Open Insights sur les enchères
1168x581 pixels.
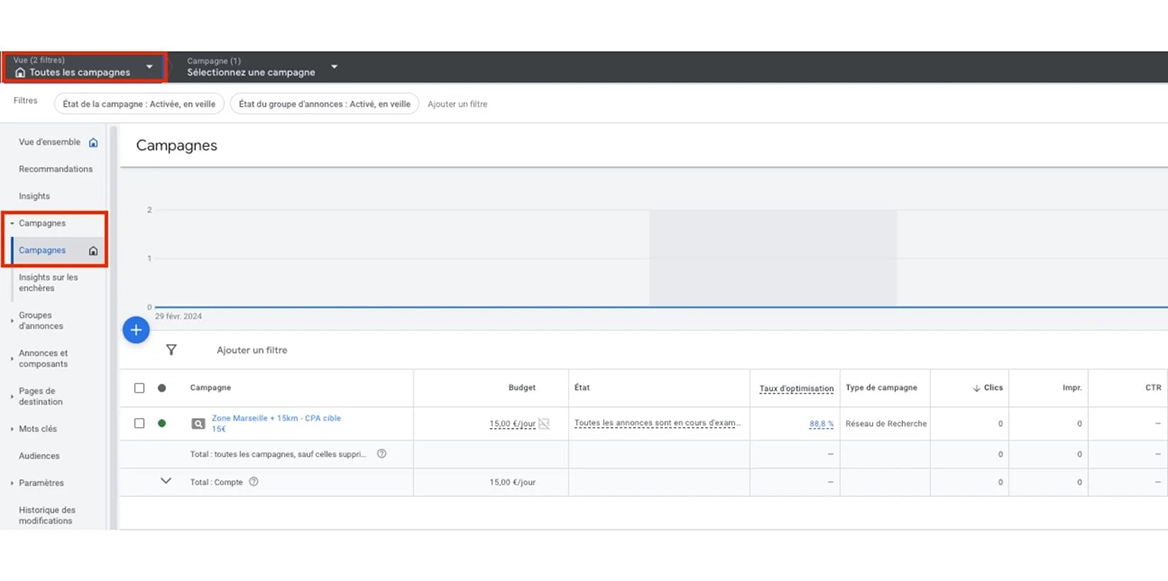click(x=48, y=283)
